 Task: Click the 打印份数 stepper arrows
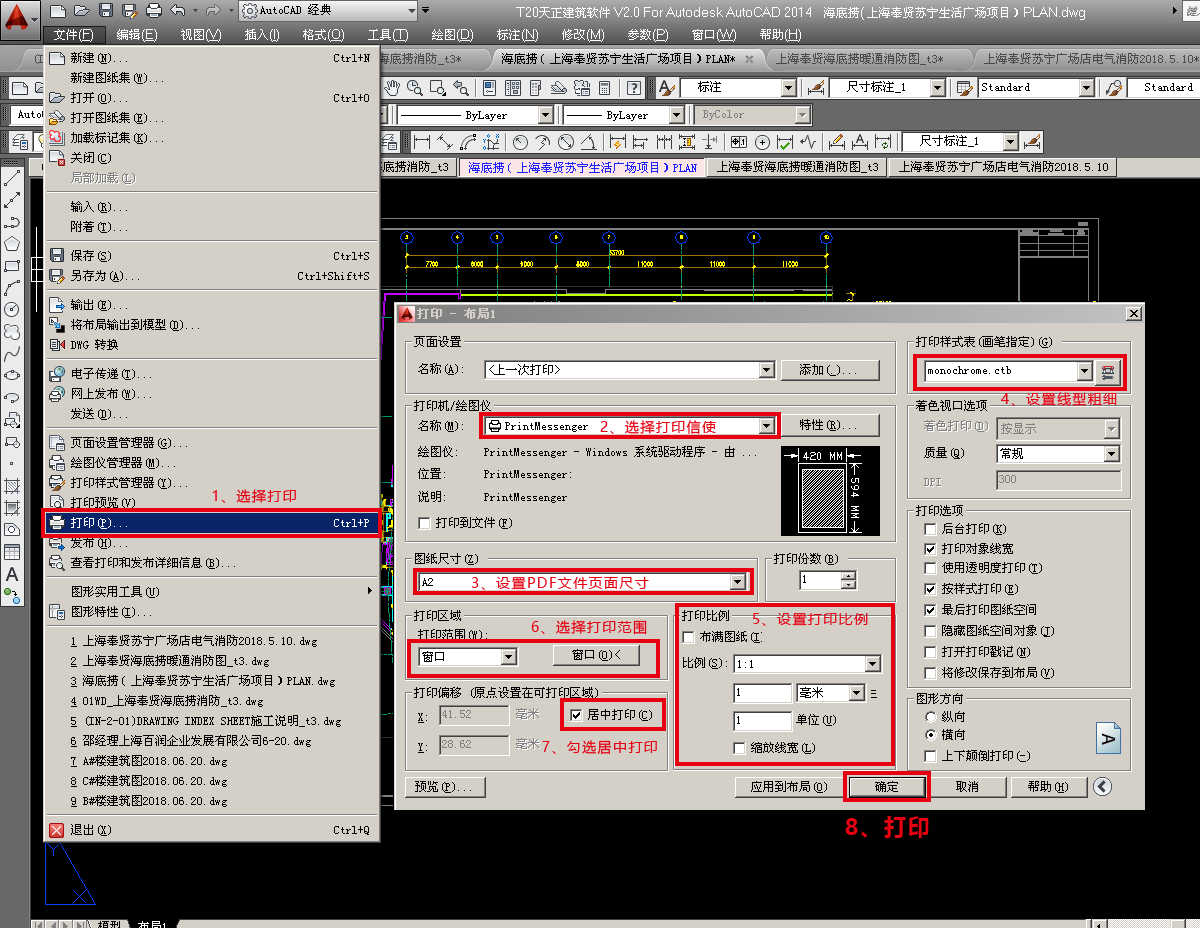[x=849, y=581]
